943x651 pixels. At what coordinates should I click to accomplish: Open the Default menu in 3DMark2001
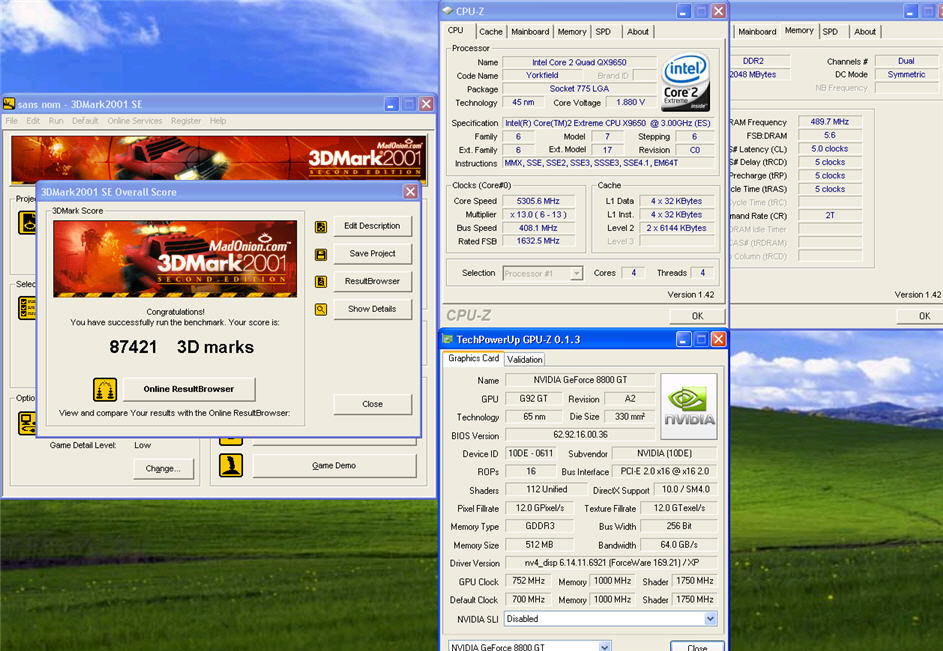point(85,121)
